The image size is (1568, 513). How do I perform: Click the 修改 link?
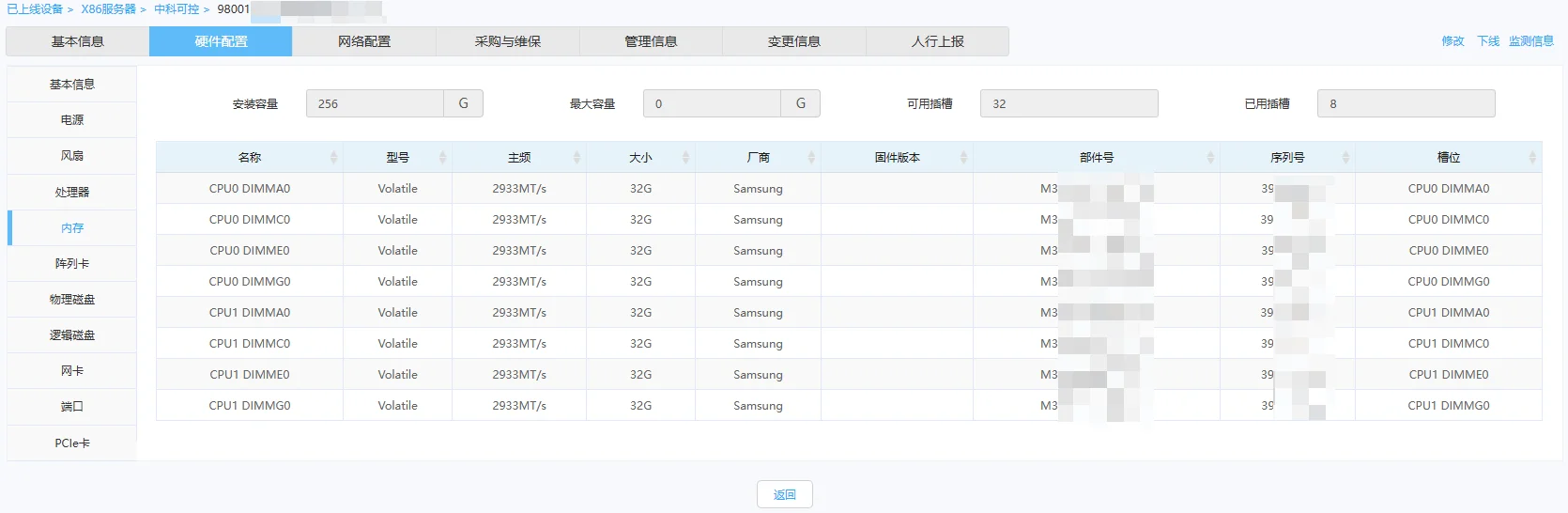1453,41
